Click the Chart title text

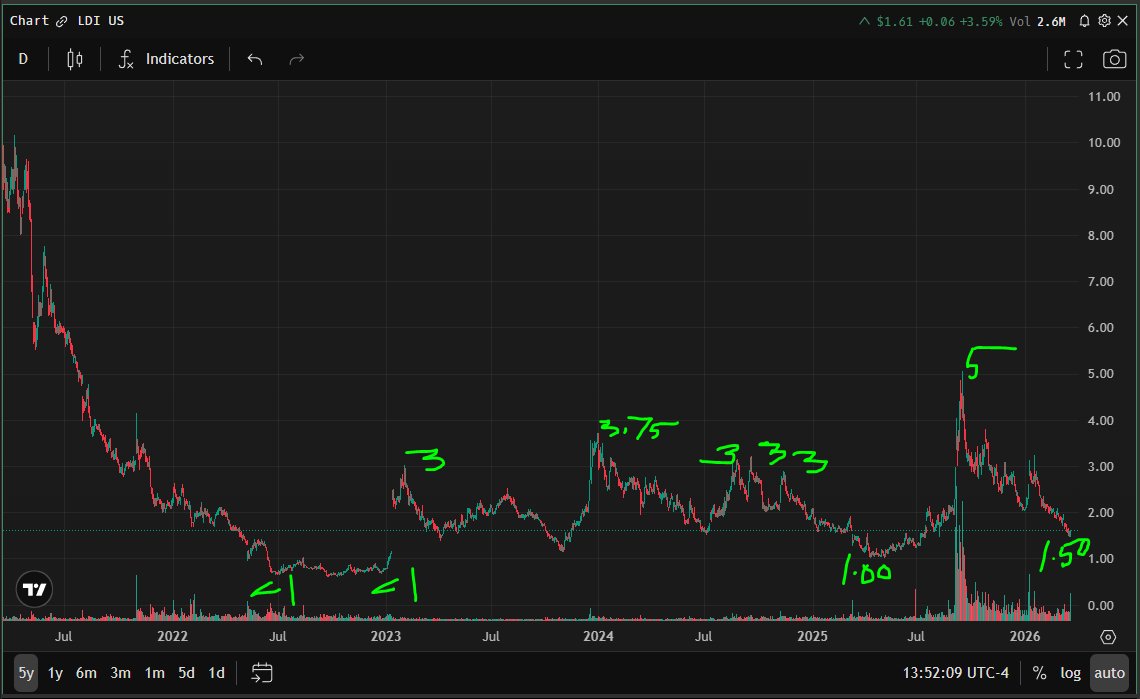29,21
